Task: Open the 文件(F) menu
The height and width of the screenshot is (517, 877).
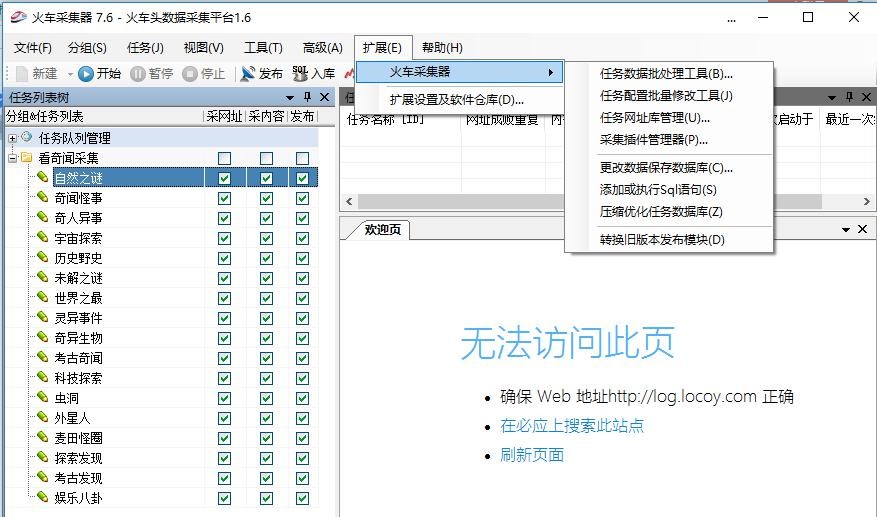Action: 32,48
